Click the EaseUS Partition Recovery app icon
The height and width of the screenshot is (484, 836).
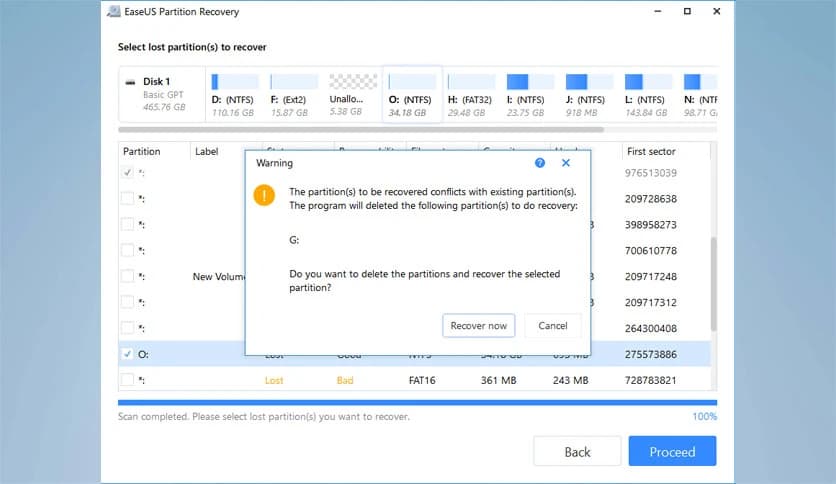coord(114,11)
